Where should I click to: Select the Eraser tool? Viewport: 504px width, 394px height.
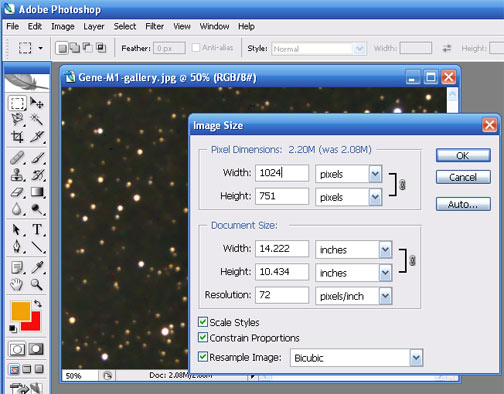click(x=17, y=192)
